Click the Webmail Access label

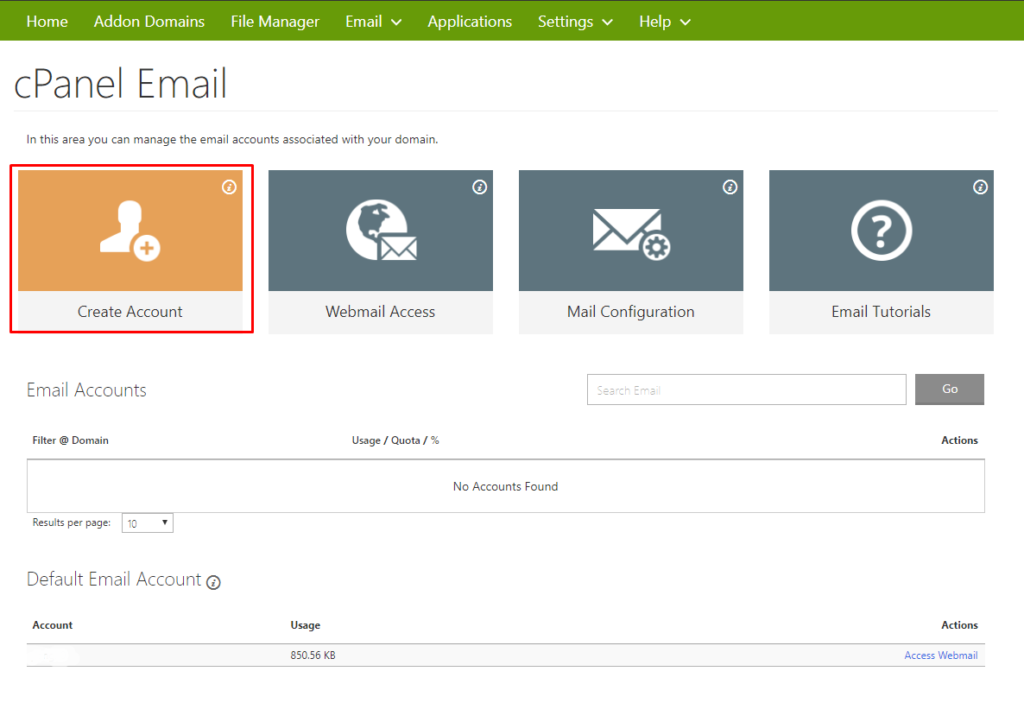coord(380,311)
